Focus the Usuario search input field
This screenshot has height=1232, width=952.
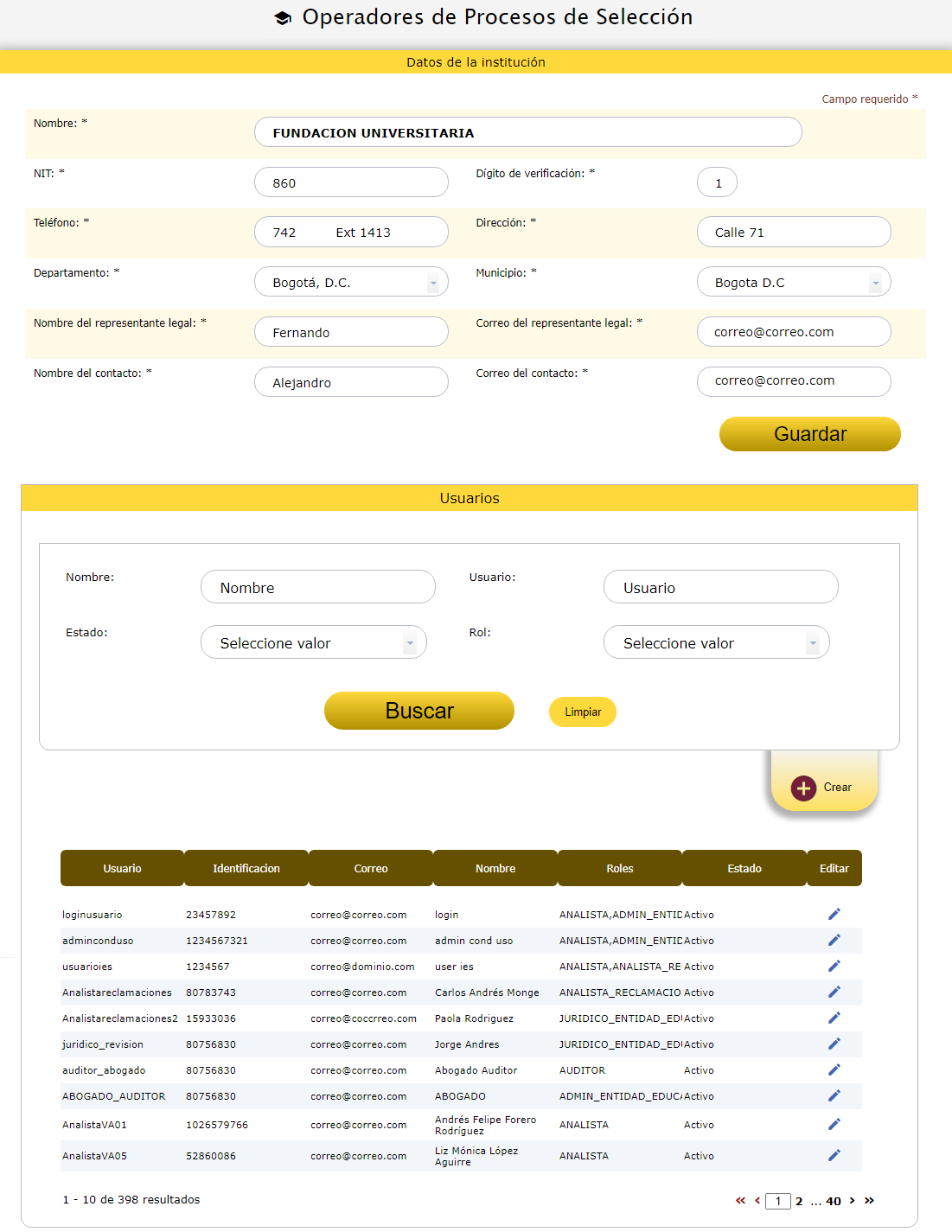(720, 587)
